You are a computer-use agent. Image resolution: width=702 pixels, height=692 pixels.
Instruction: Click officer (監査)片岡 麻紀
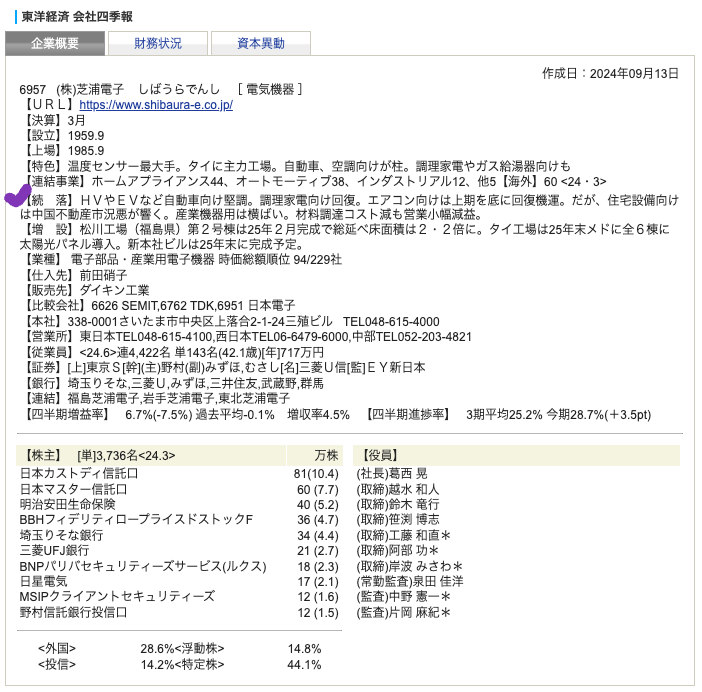tap(403, 612)
